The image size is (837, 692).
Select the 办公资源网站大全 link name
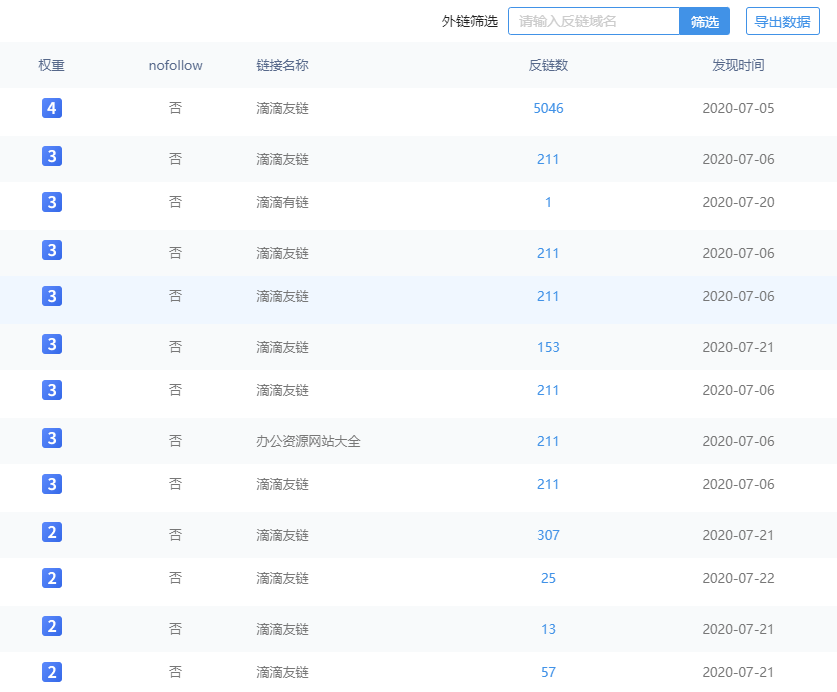tap(308, 441)
